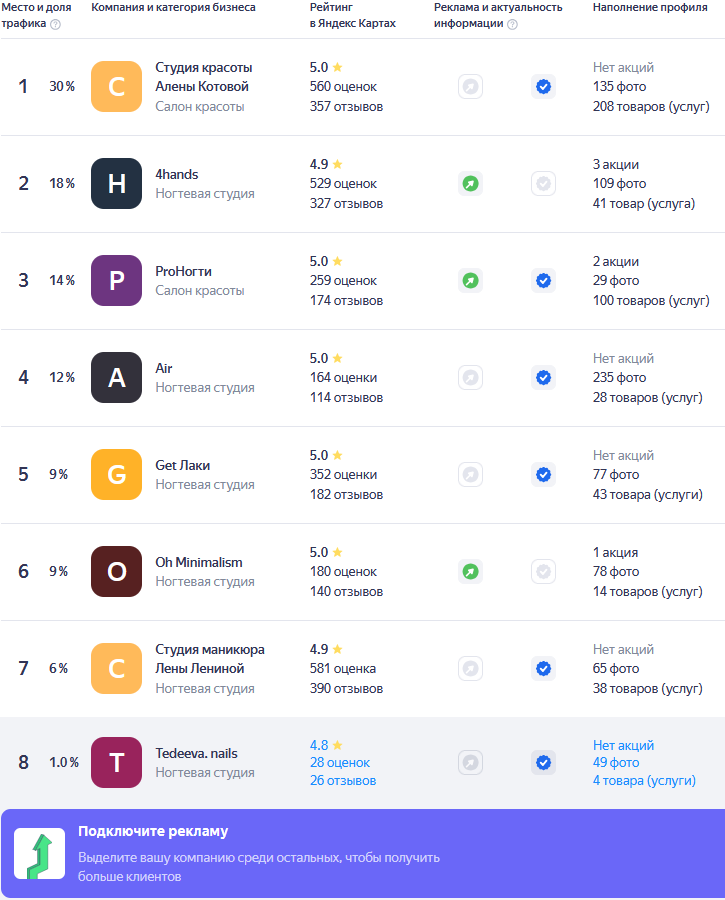Open the 26 отзывов link for Tedeeva. nails
Viewport: 725px width, 900px height.
[x=343, y=781]
